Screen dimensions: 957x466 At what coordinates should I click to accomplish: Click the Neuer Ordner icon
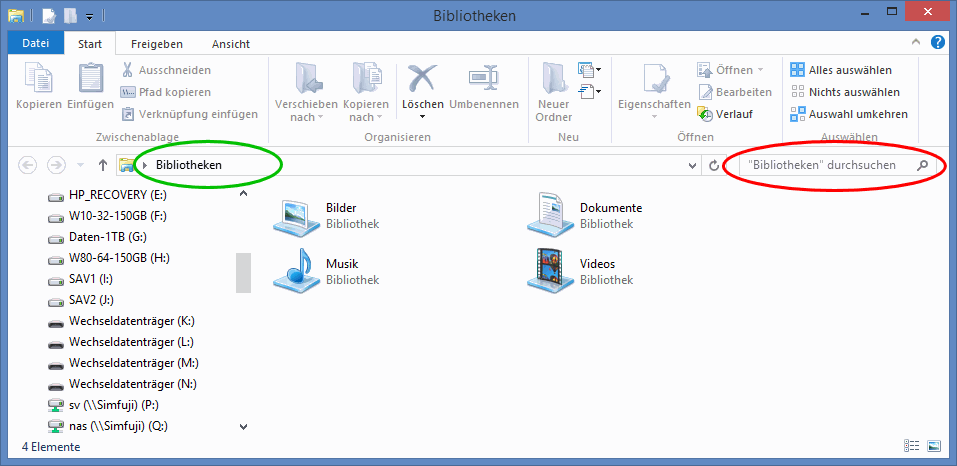point(553,79)
